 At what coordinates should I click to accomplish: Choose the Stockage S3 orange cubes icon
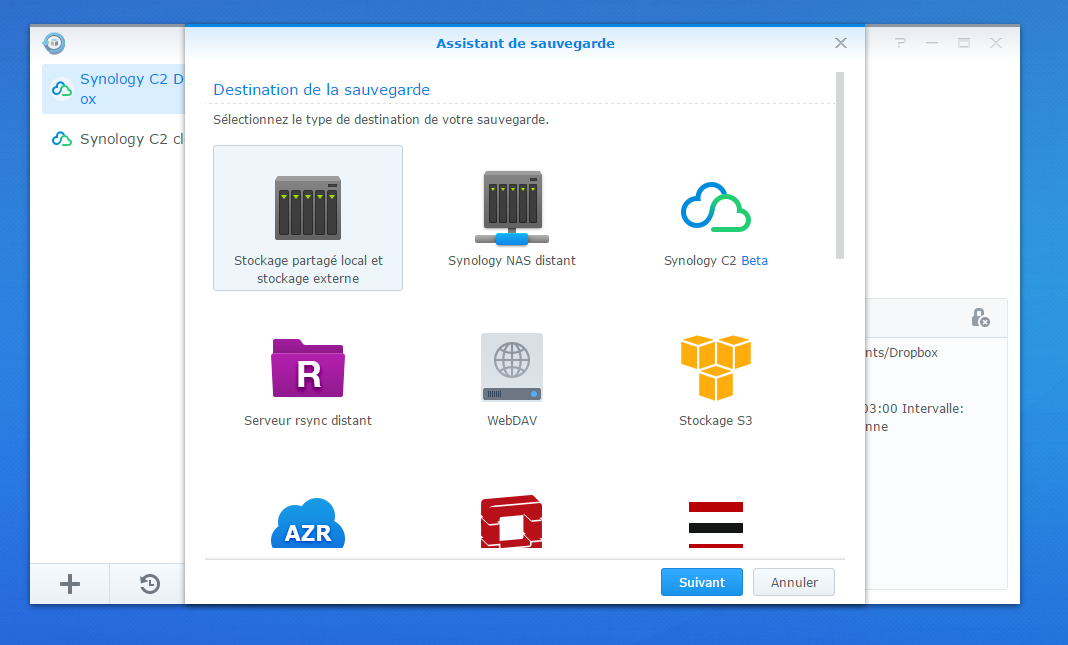coord(715,367)
